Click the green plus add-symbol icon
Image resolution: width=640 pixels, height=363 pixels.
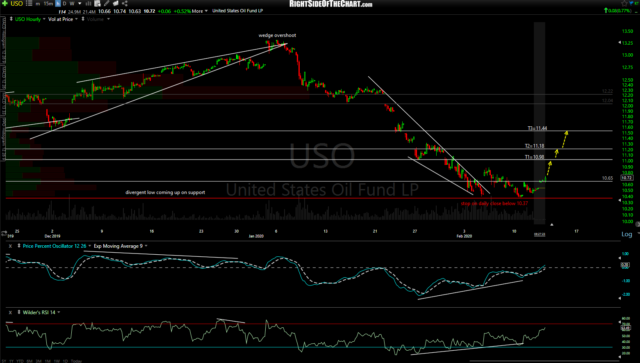pyautogui.click(x=5, y=3)
